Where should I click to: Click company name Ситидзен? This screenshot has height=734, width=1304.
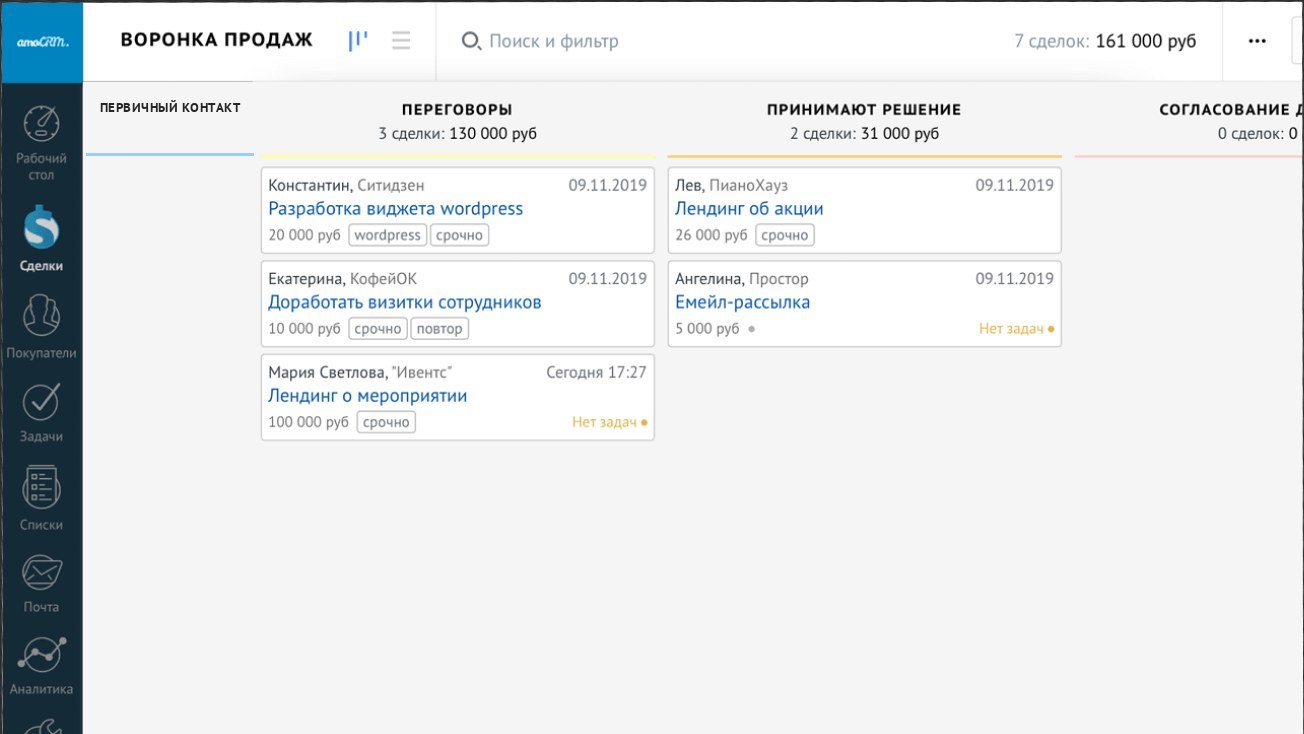coord(391,185)
